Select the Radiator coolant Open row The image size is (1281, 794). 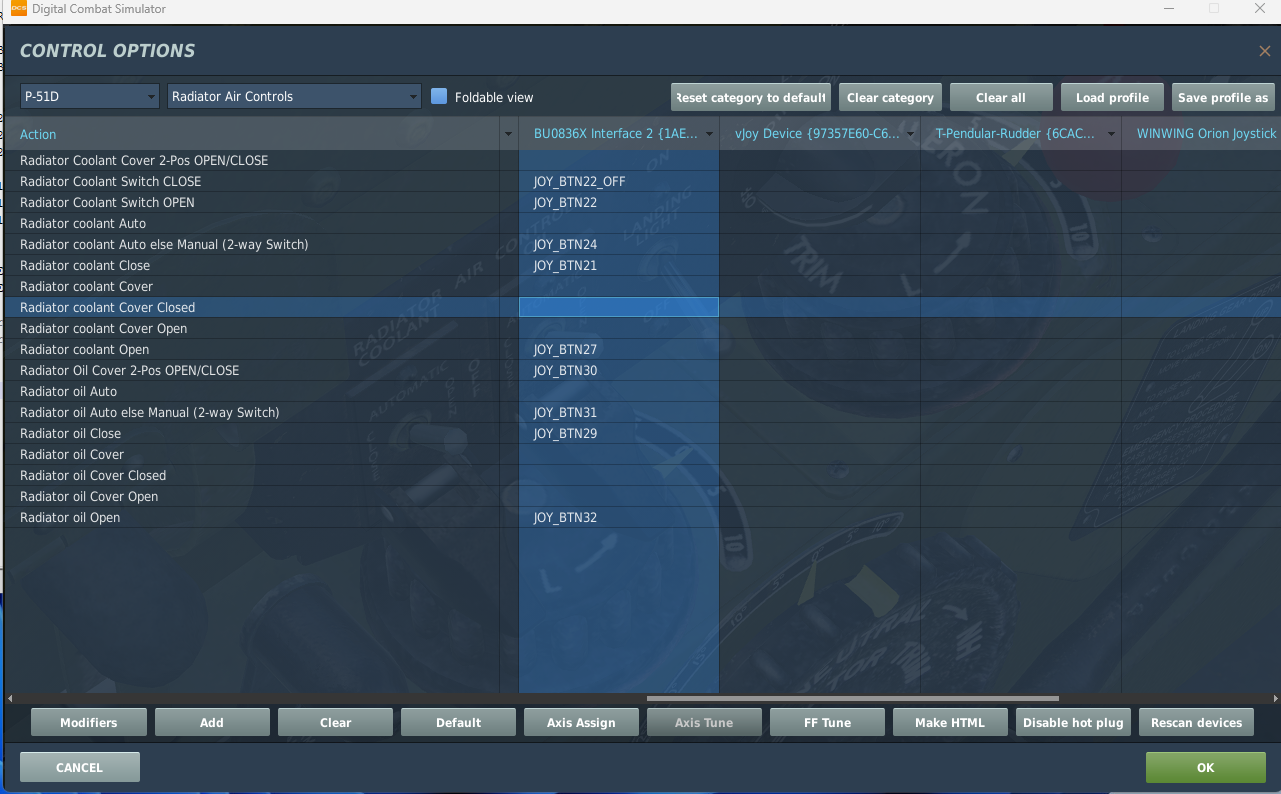pyautogui.click(x=643, y=349)
